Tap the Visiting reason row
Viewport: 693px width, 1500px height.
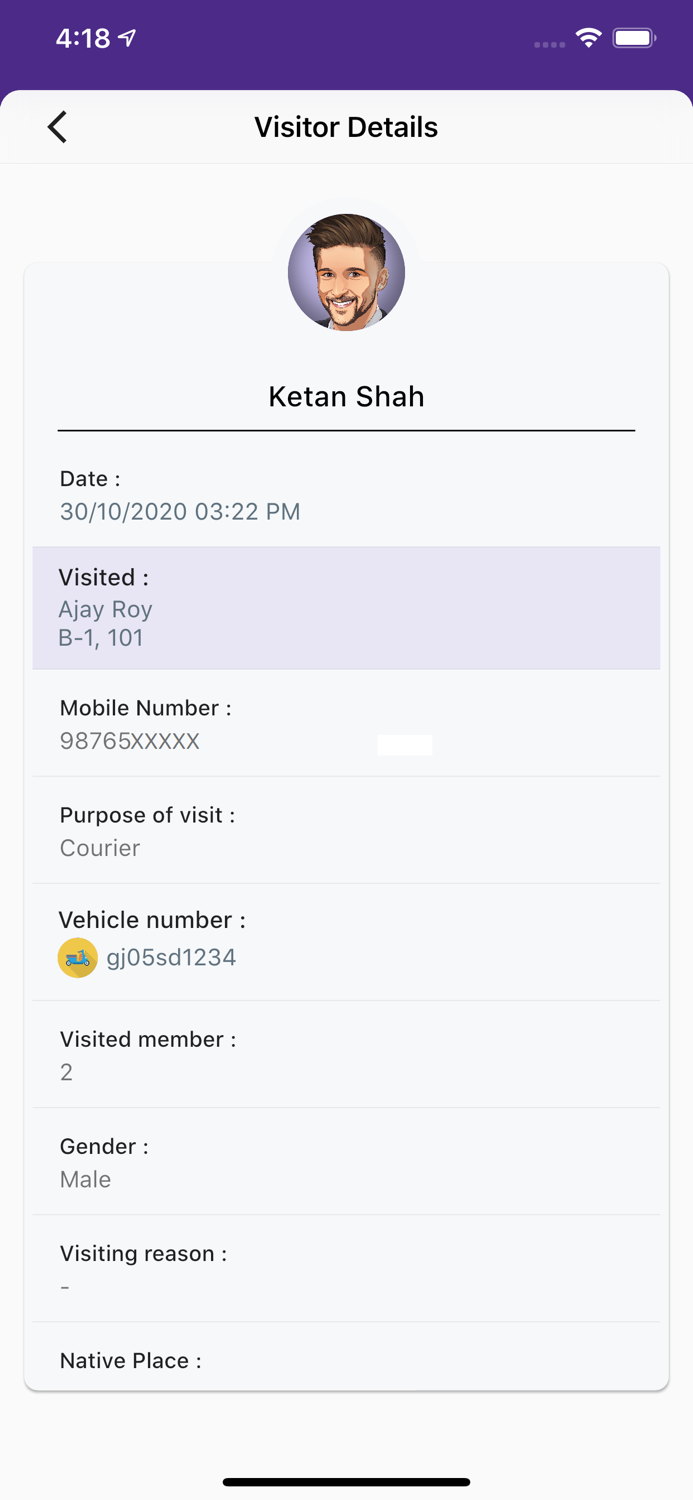[x=346, y=1269]
